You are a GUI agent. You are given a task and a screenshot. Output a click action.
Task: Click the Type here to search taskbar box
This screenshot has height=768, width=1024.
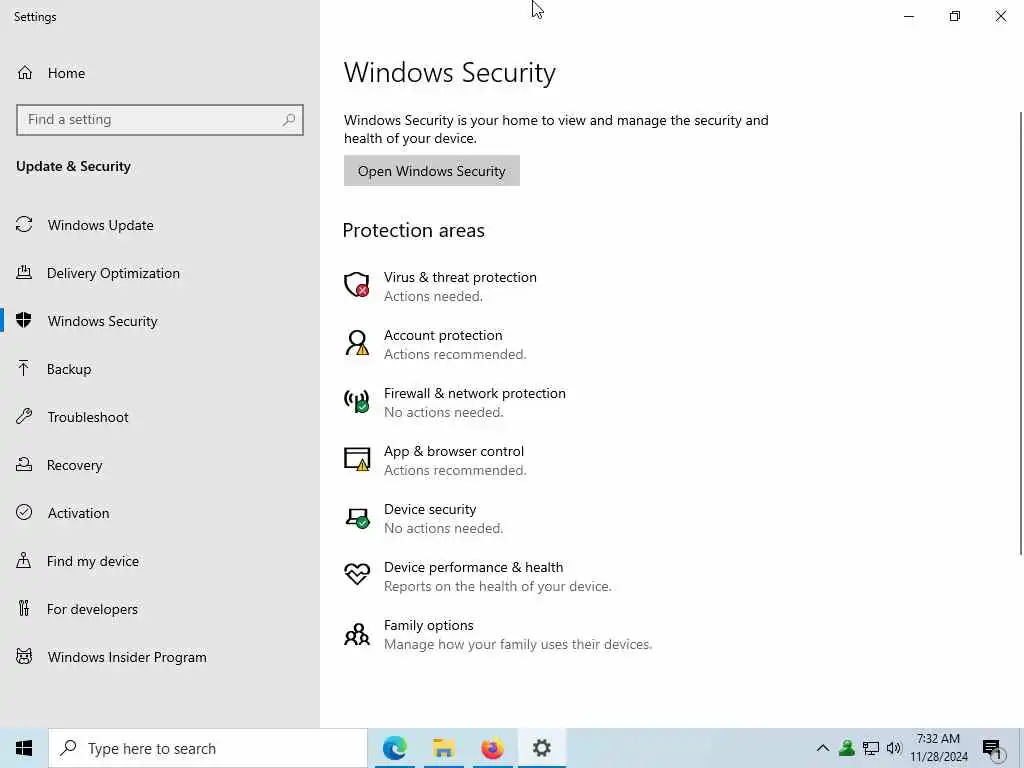tap(208, 748)
